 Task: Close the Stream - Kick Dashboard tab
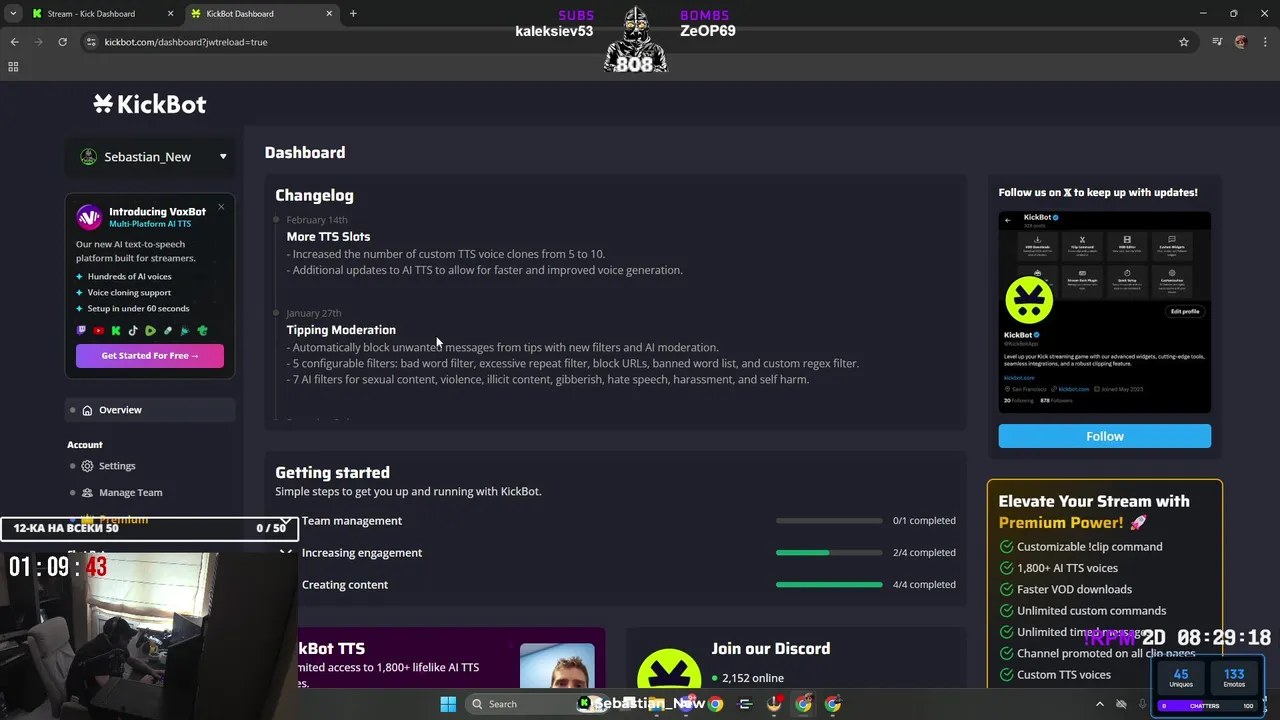[170, 14]
